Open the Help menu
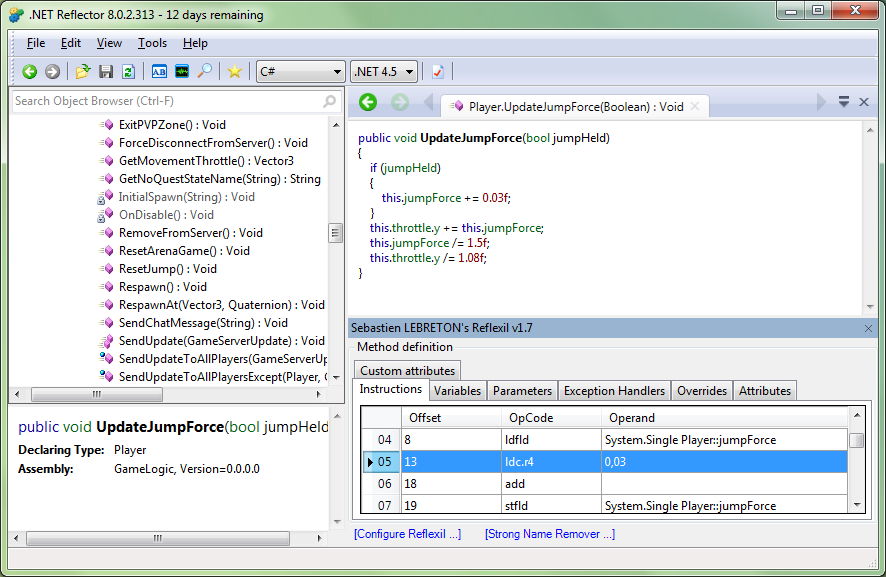This screenshot has width=886, height=577. [x=195, y=43]
